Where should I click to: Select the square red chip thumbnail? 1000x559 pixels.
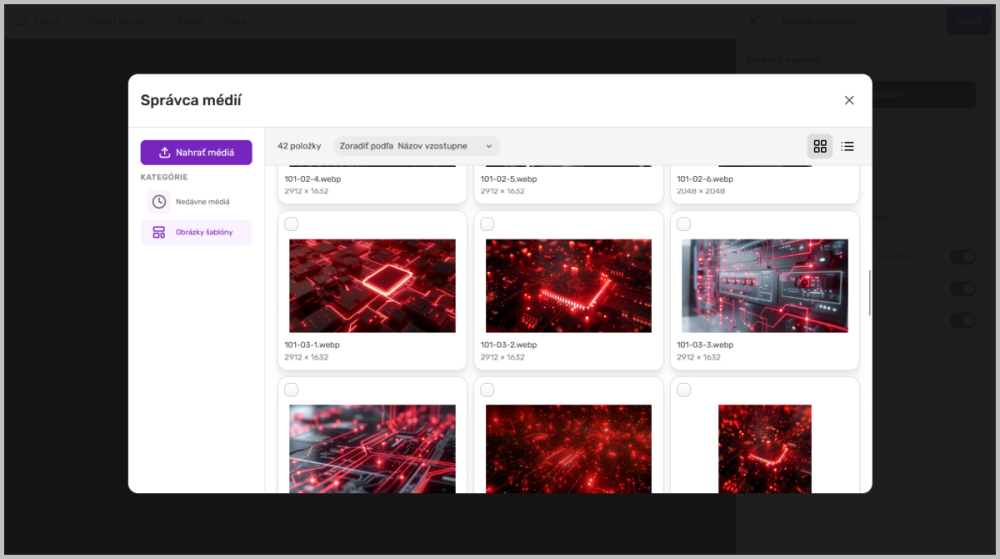coord(765,449)
